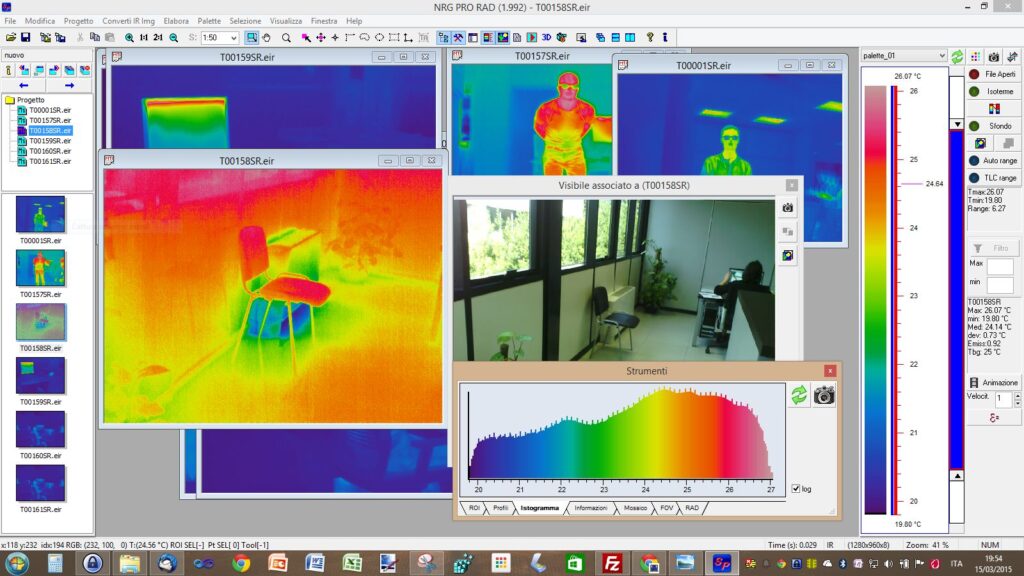Image resolution: width=1024 pixels, height=576 pixels.
Task: Click the histogram snapshot camera icon
Action: (x=824, y=395)
